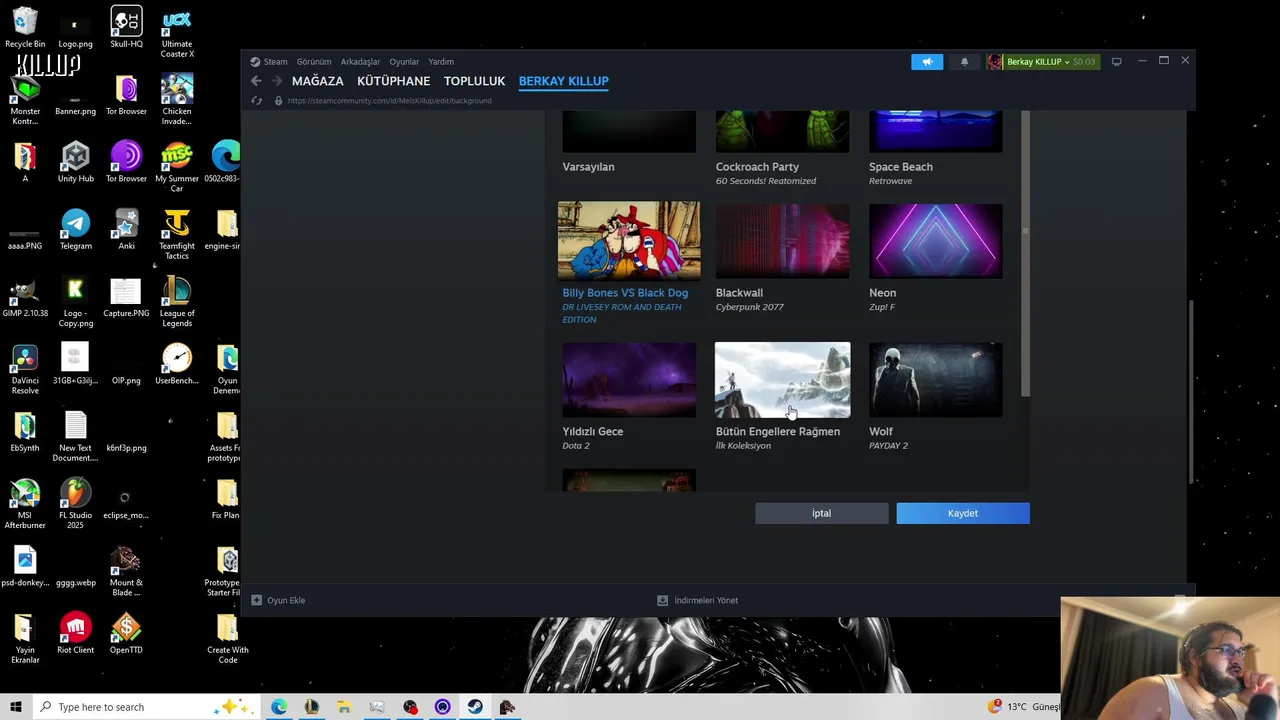Screen dimensions: 1280x720
Task: Choose the Yıldızlı Gece background thumbnail
Action: (x=629, y=380)
